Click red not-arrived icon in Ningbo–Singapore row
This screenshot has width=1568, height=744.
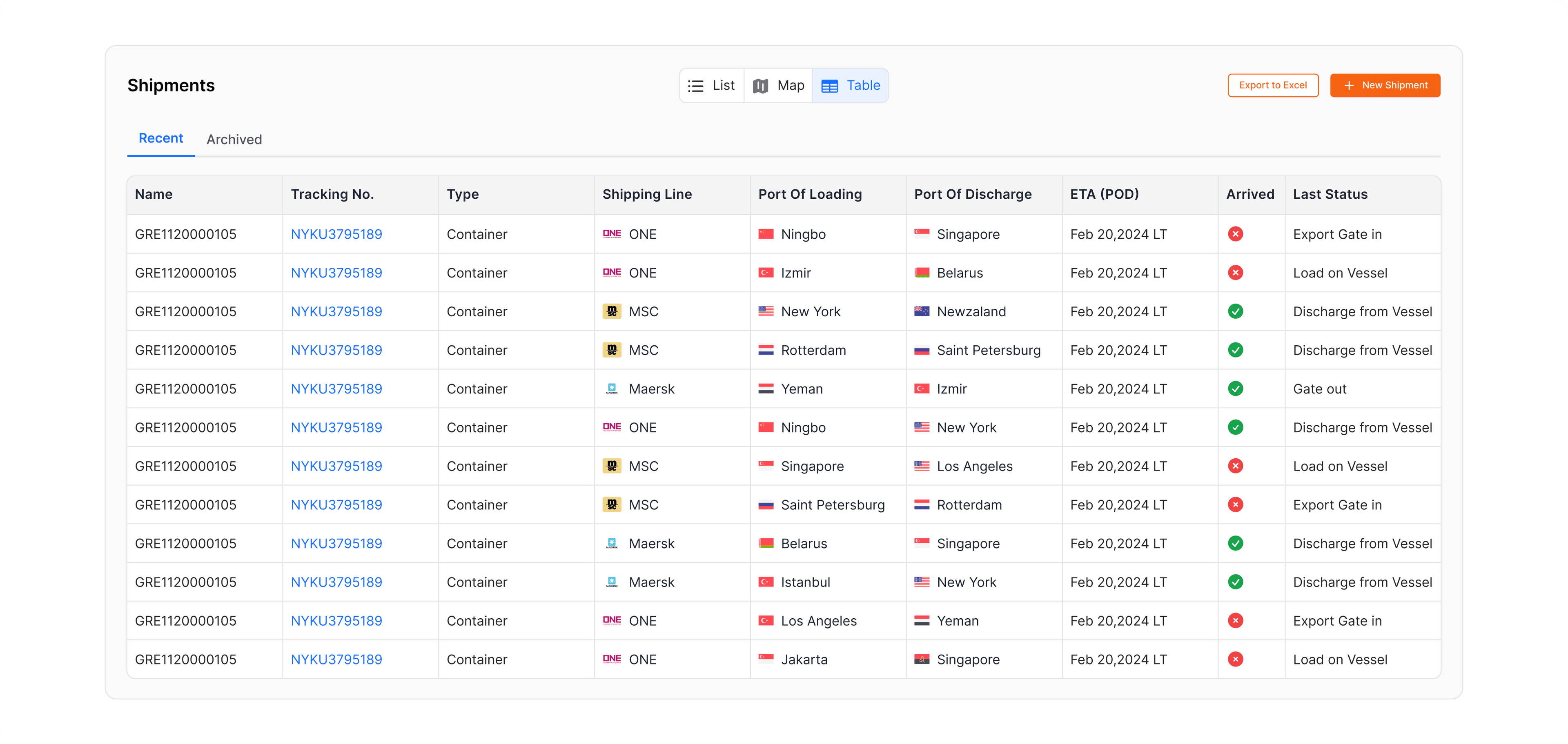pos(1235,234)
